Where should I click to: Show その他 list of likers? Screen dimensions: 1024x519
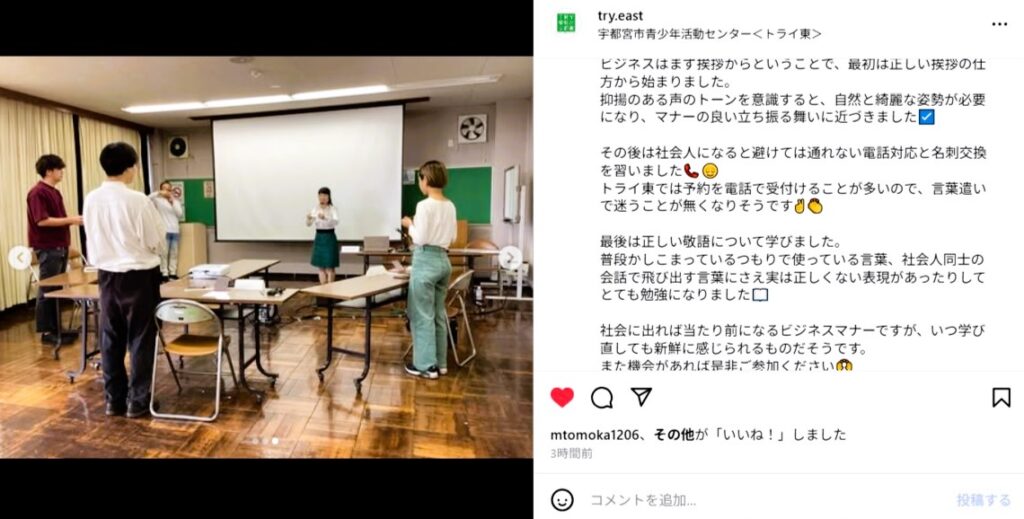point(674,435)
